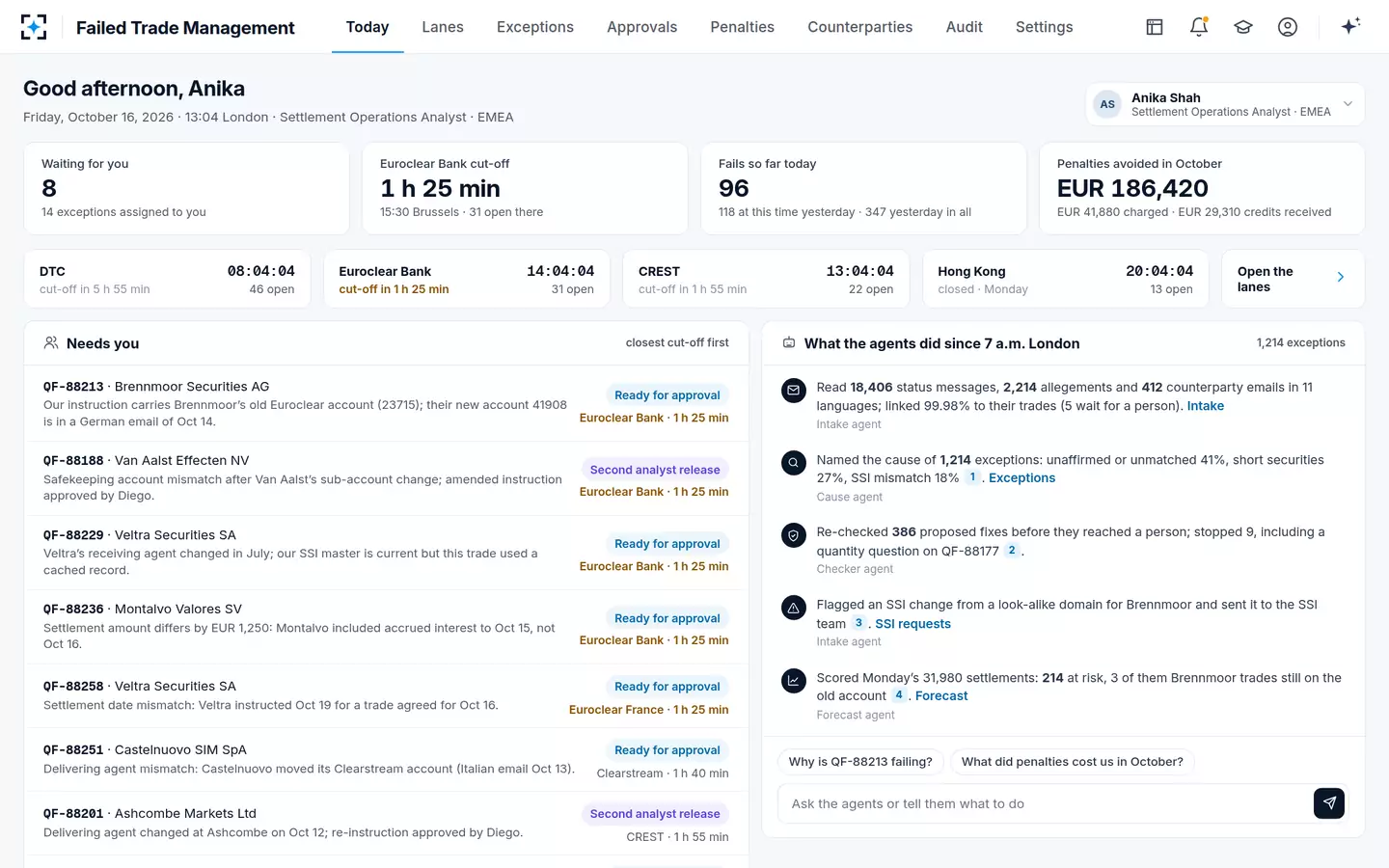Viewport: 1389px width, 868px height.
Task: Open the SSI requests link
Action: (912, 624)
